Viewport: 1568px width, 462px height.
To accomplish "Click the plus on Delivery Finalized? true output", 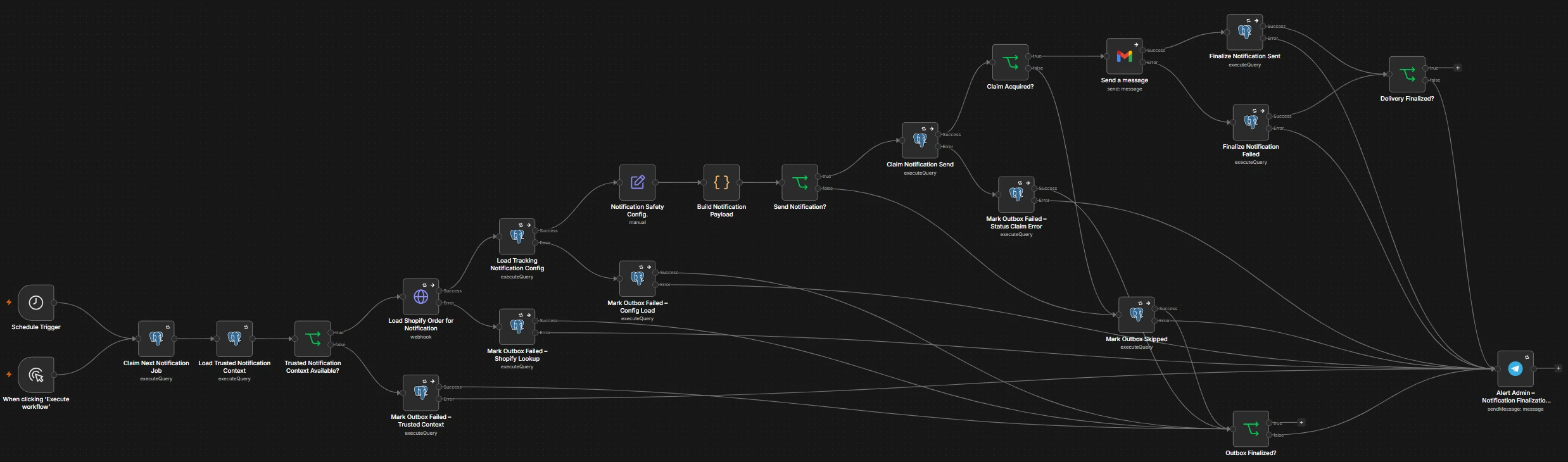I will click(x=1458, y=68).
